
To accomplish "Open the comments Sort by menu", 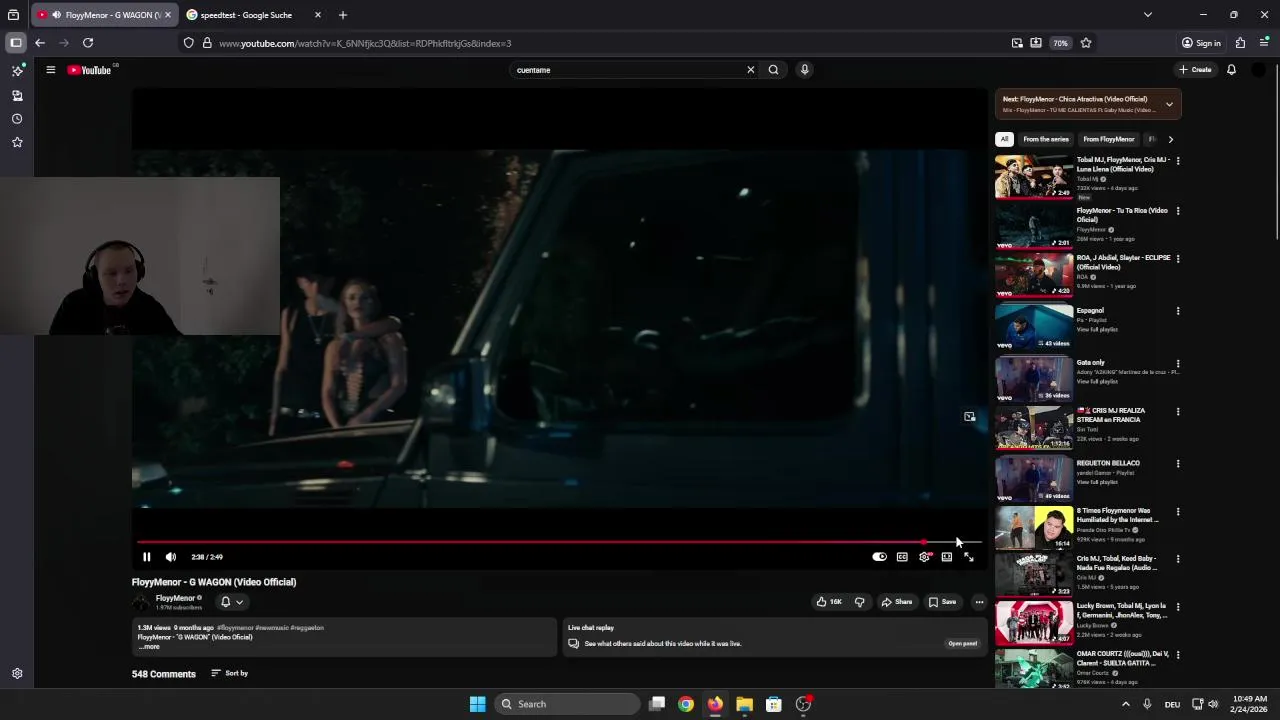I will click(x=230, y=673).
